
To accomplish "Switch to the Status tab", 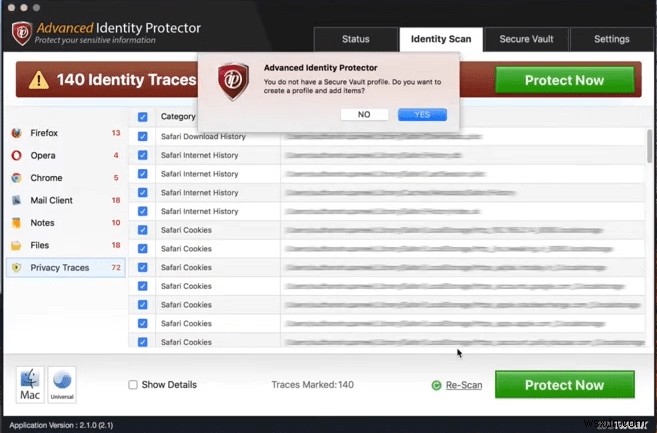I will click(x=355, y=39).
